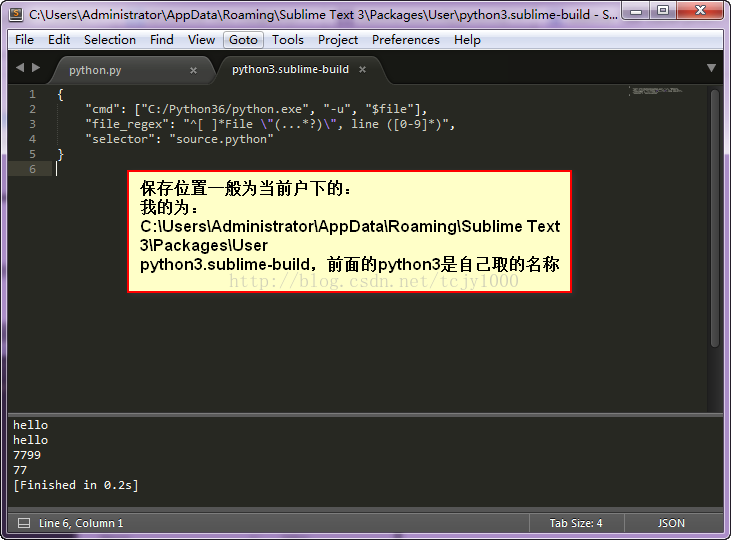Click the "file_regex" key in line 3
Screen dimensions: 731x540
[127, 124]
